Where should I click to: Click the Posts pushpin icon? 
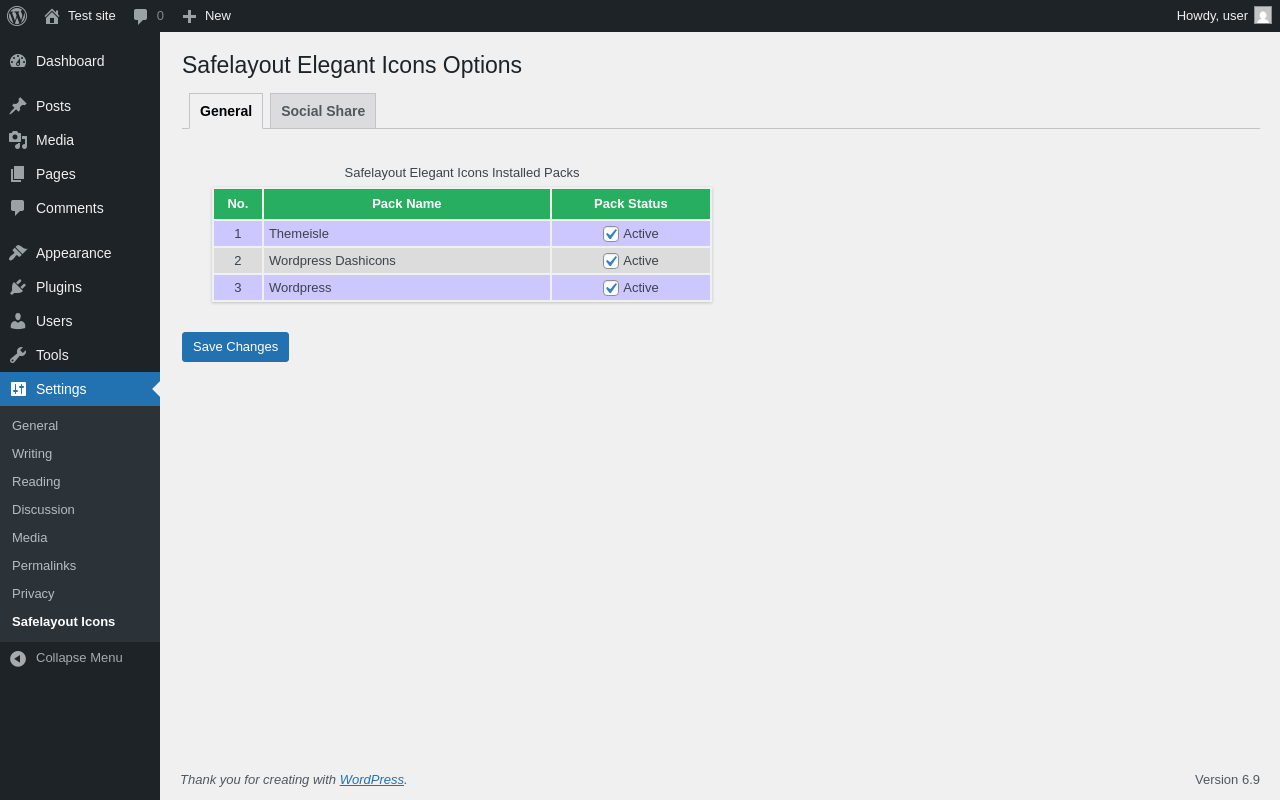coord(18,106)
